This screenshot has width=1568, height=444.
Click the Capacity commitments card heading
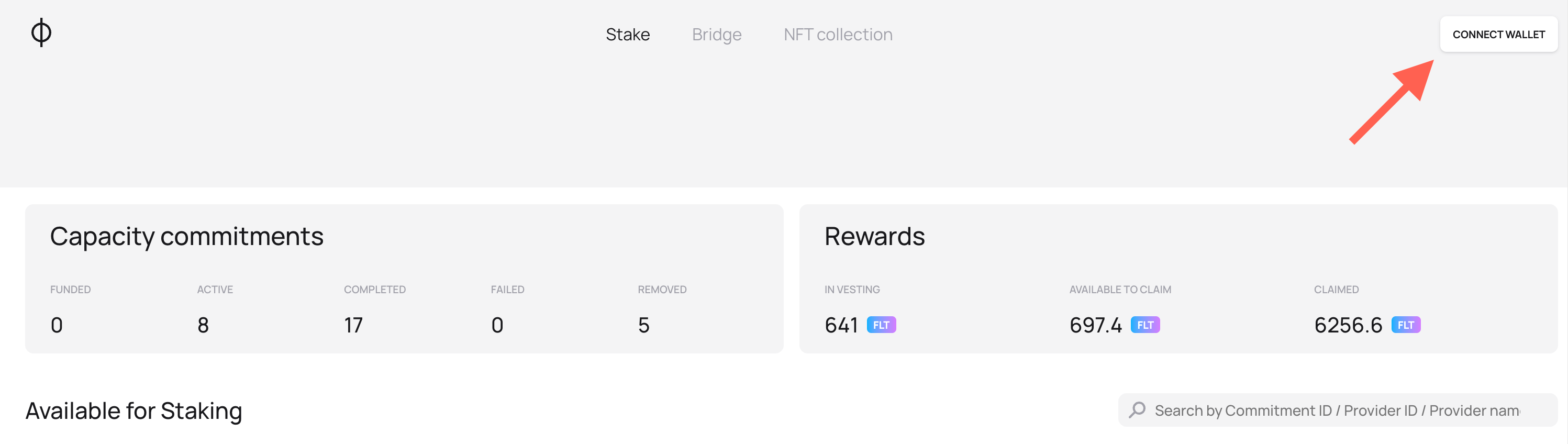click(187, 236)
